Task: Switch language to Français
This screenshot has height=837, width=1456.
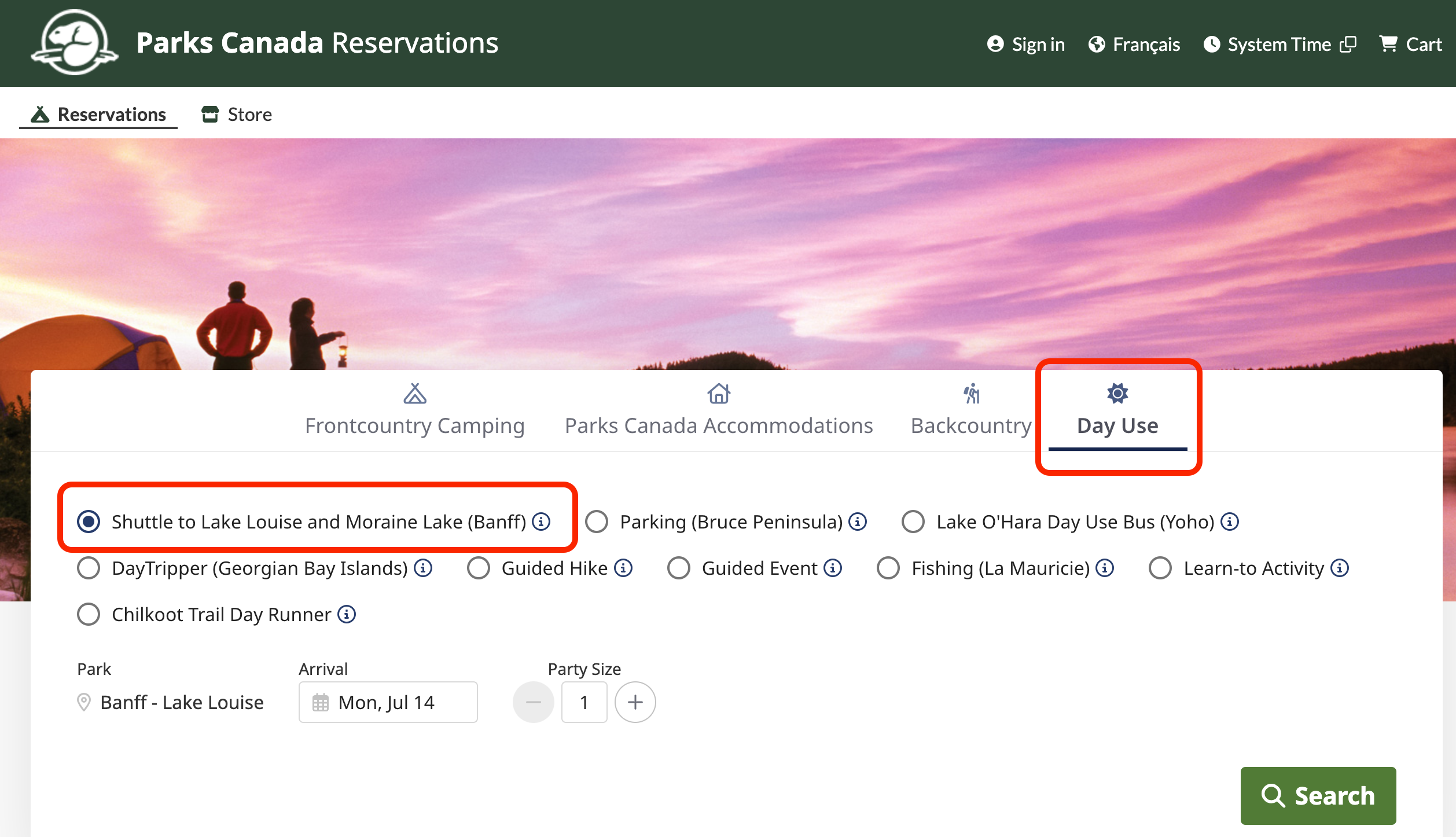Action: click(1134, 44)
